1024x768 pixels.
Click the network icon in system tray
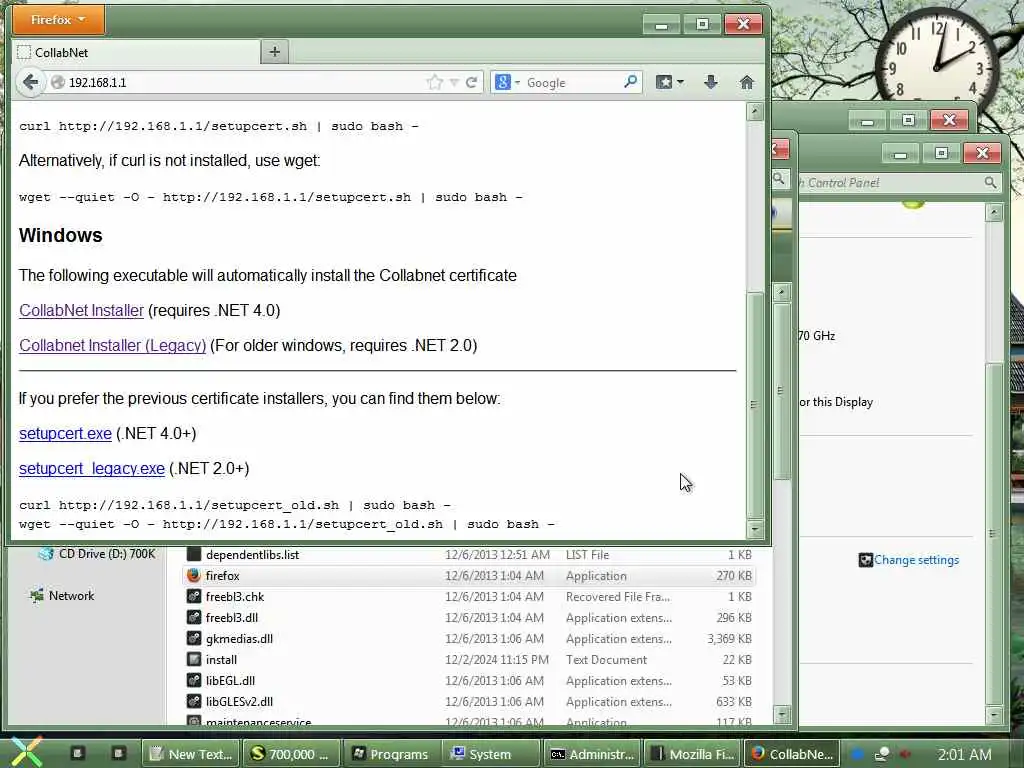882,754
